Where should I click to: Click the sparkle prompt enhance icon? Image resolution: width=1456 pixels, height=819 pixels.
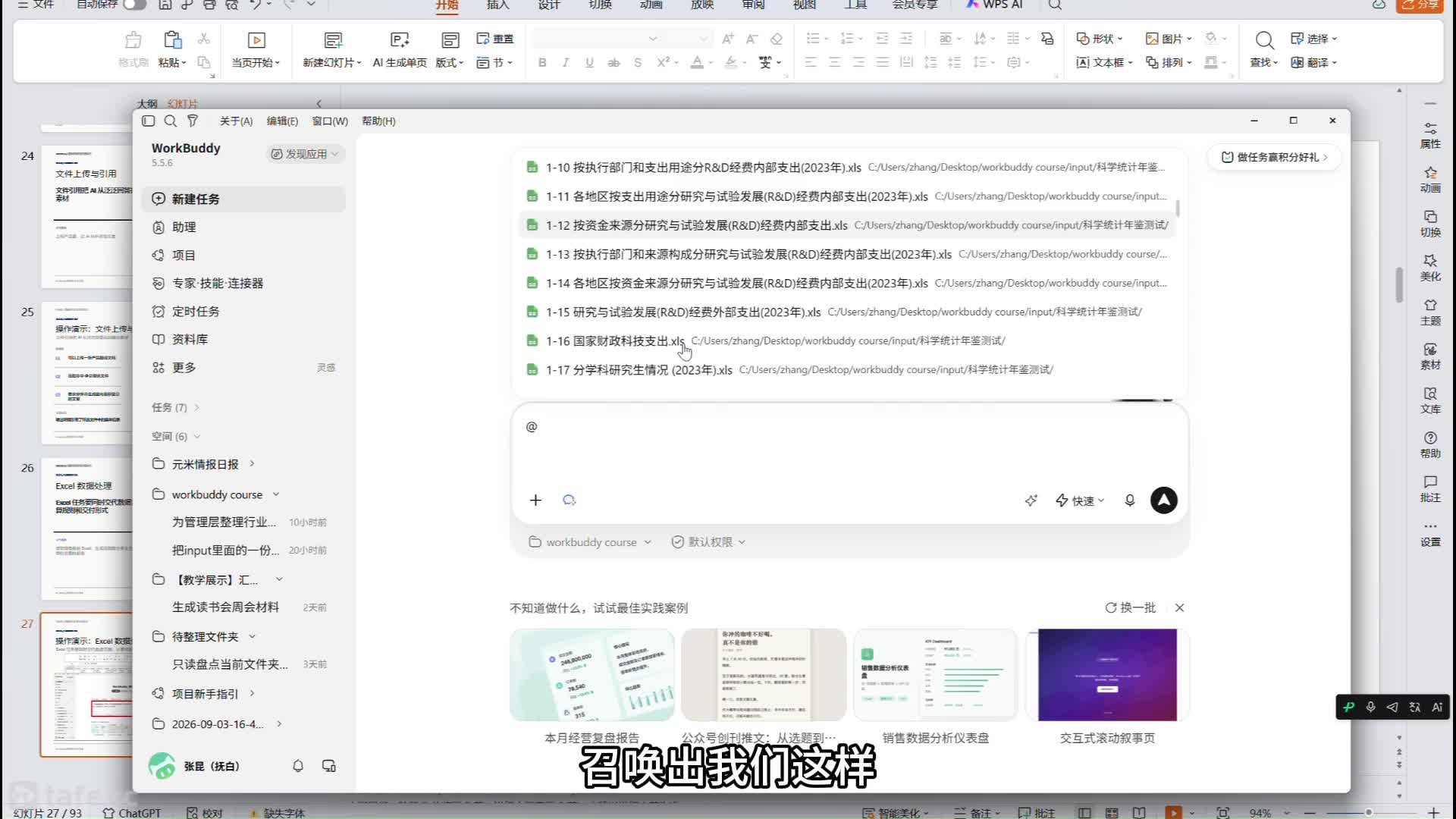coord(1031,500)
